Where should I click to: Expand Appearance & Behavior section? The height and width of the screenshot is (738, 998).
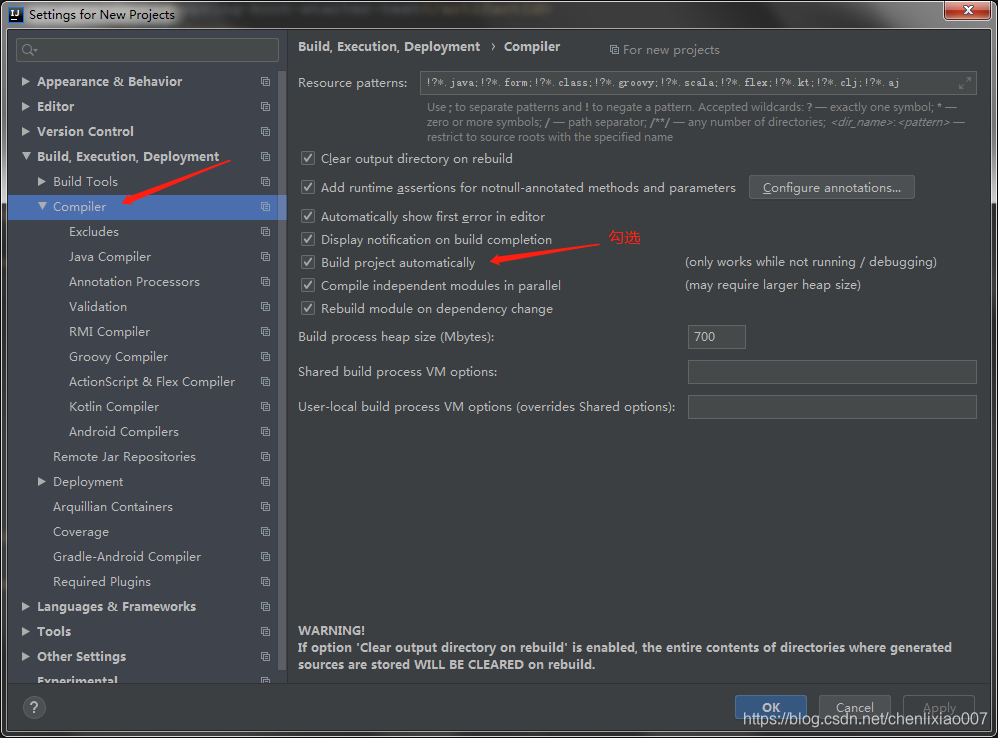tap(25, 81)
